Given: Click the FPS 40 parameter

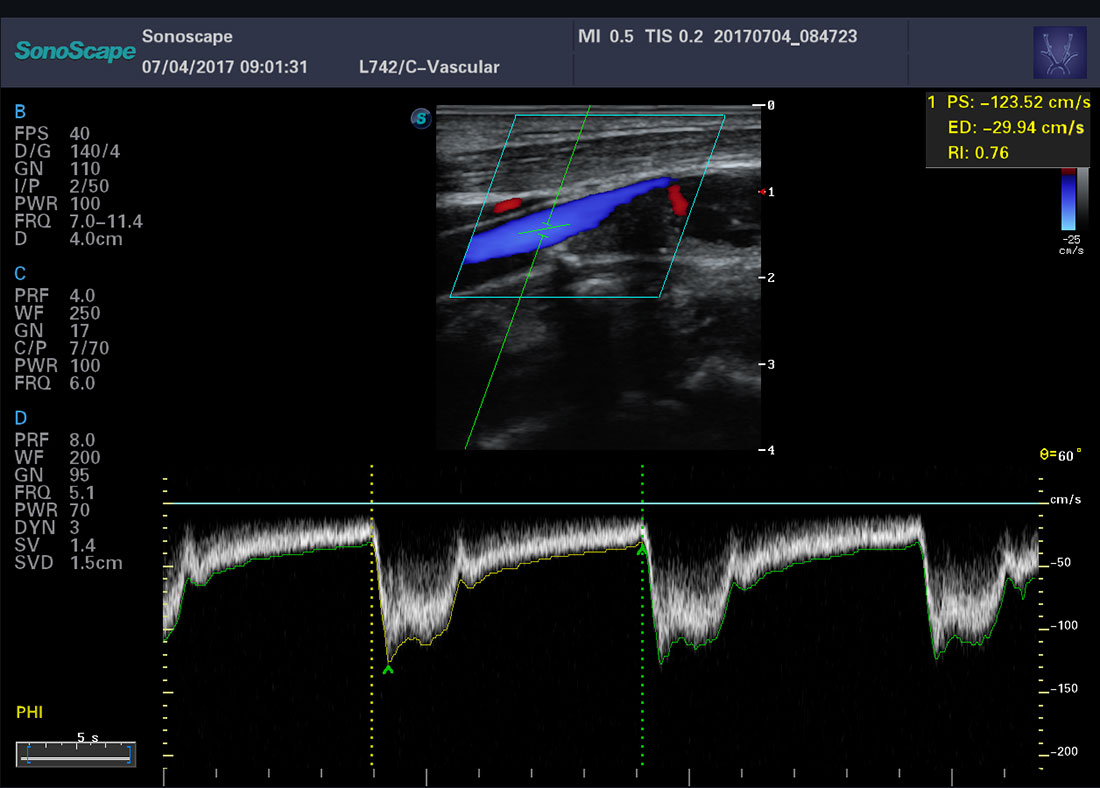Looking at the screenshot, I should click(52, 133).
